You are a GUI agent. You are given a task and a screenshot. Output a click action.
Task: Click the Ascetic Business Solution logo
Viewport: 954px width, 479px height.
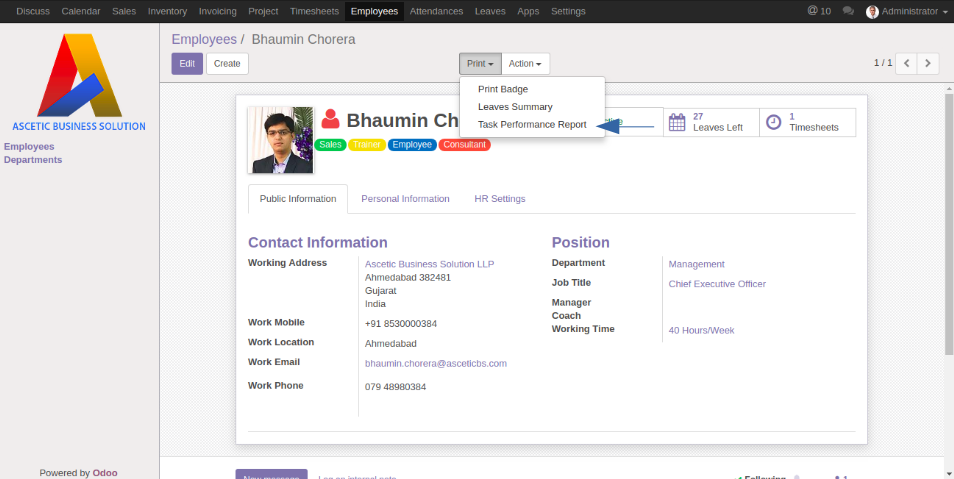[79, 82]
